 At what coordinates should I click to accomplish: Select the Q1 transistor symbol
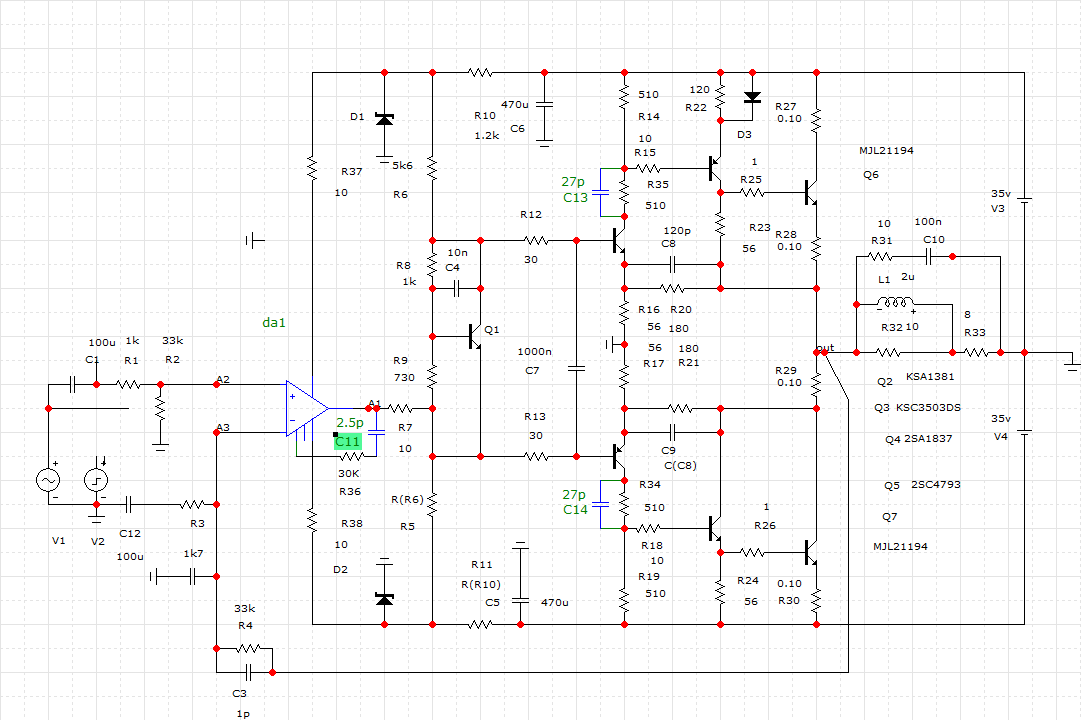pos(474,337)
